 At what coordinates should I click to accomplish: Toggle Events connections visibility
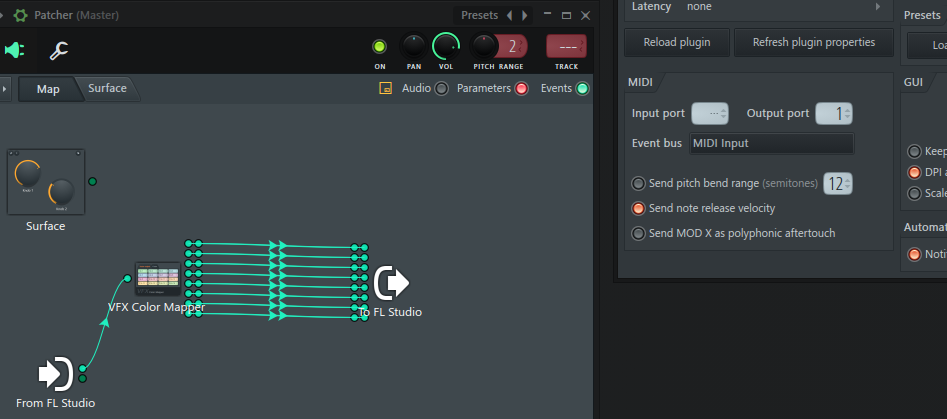582,89
